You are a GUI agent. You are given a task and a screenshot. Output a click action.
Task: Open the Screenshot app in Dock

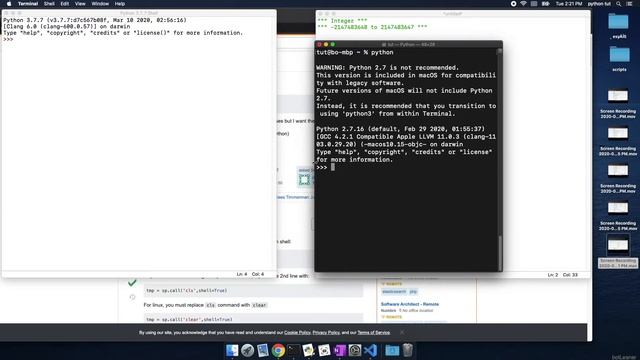click(324, 350)
